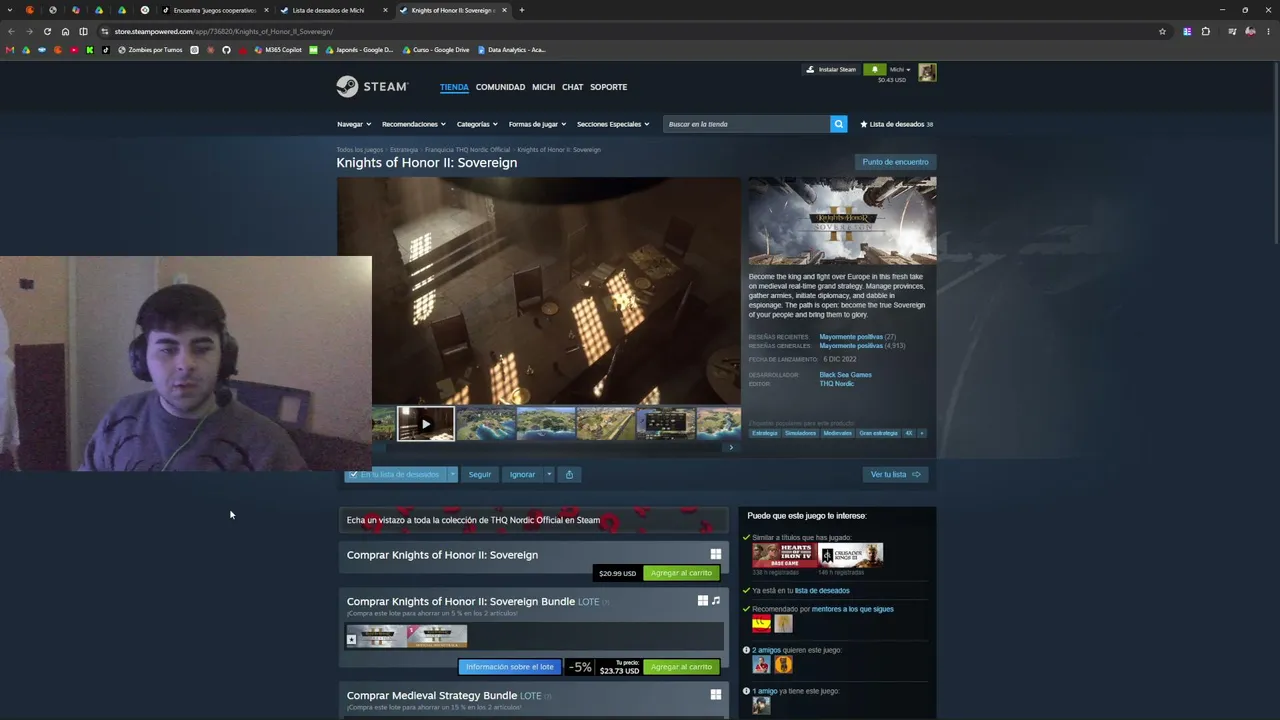This screenshot has width=1280, height=720.
Task: Open the Secciones Especiales dropdown
Action: click(613, 124)
